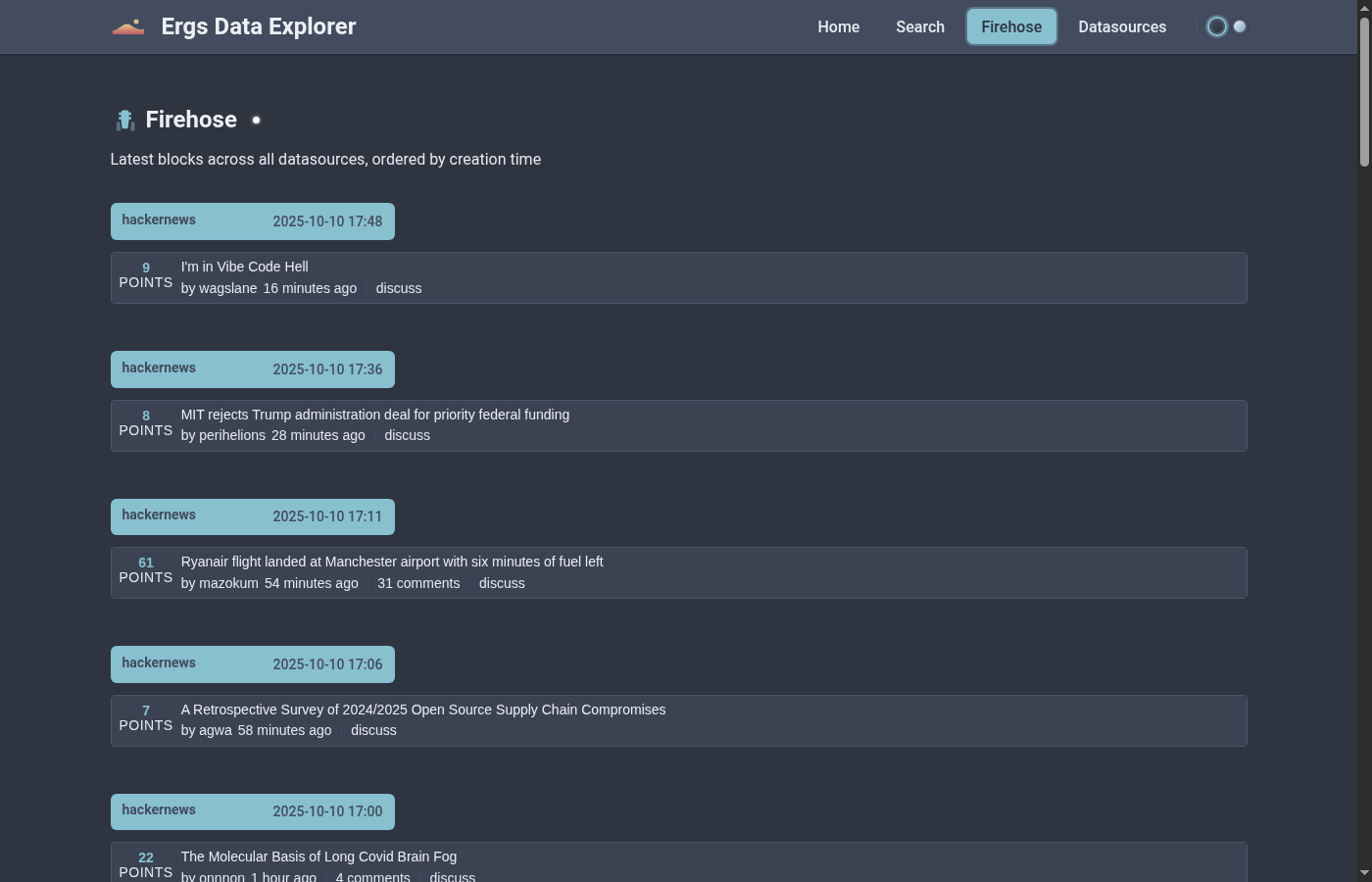Switch to dark theme using the dark circle
The height and width of the screenshot is (882, 1372).
[1216, 26]
